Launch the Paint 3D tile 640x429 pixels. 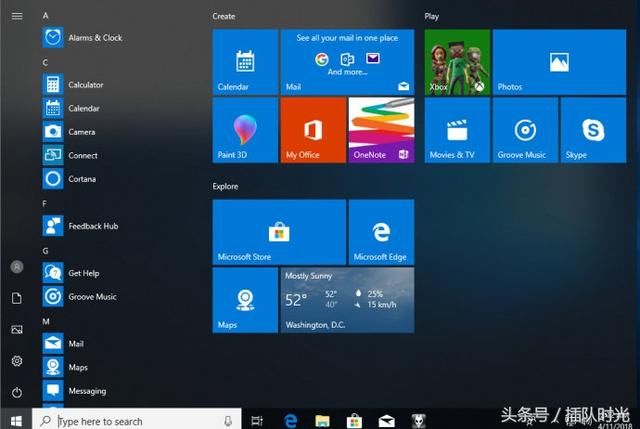245,130
